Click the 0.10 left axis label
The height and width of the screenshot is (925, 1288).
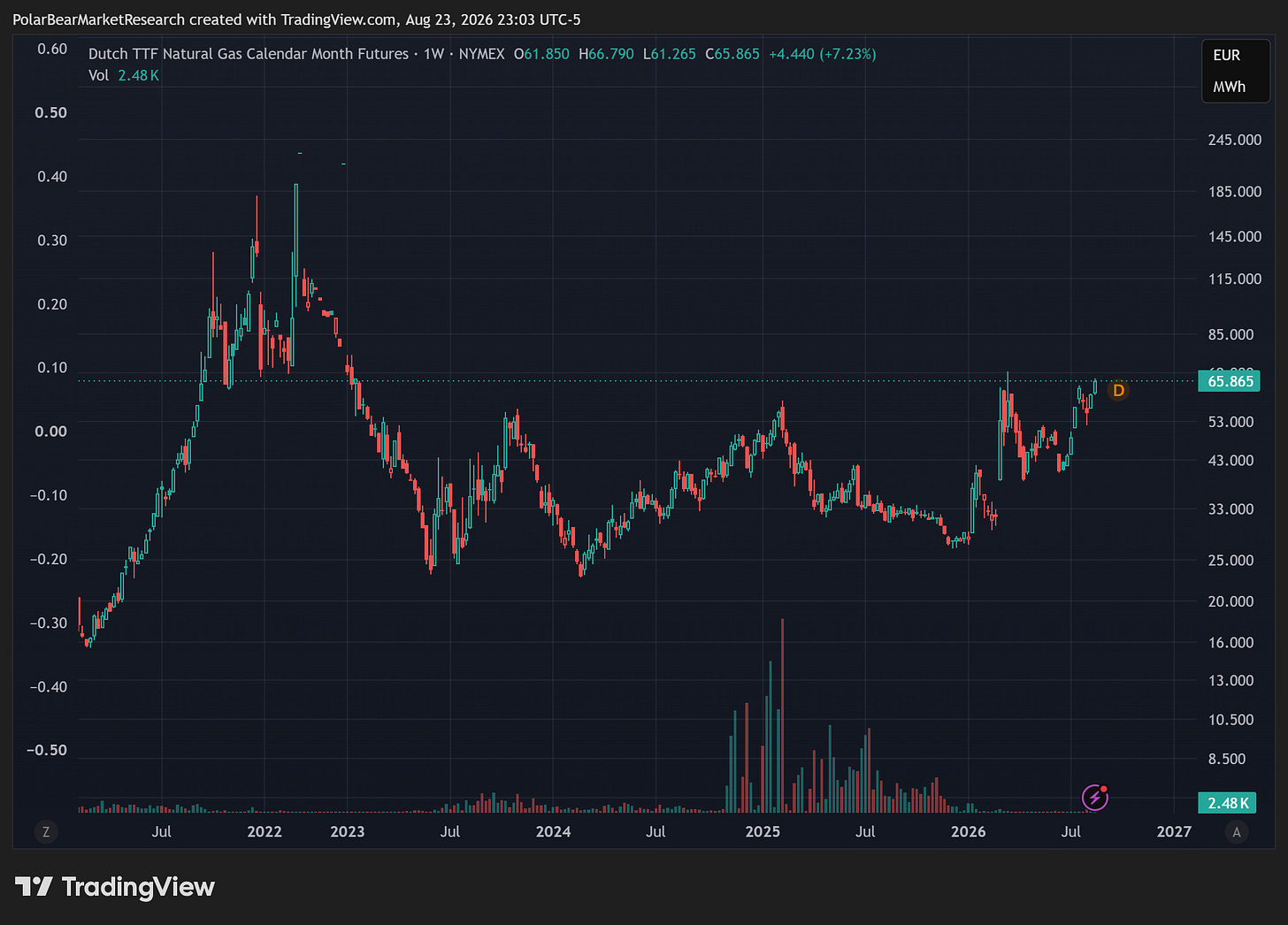[52, 368]
